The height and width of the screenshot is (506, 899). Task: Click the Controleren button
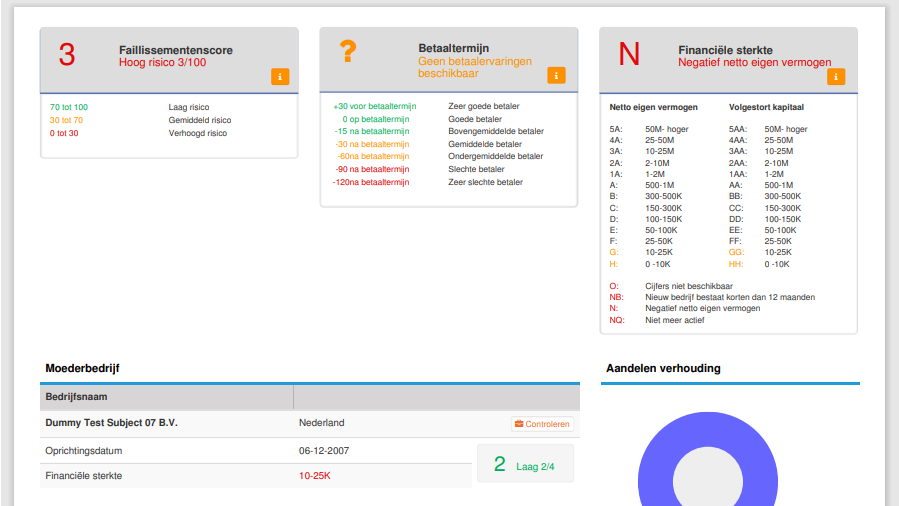(x=542, y=424)
